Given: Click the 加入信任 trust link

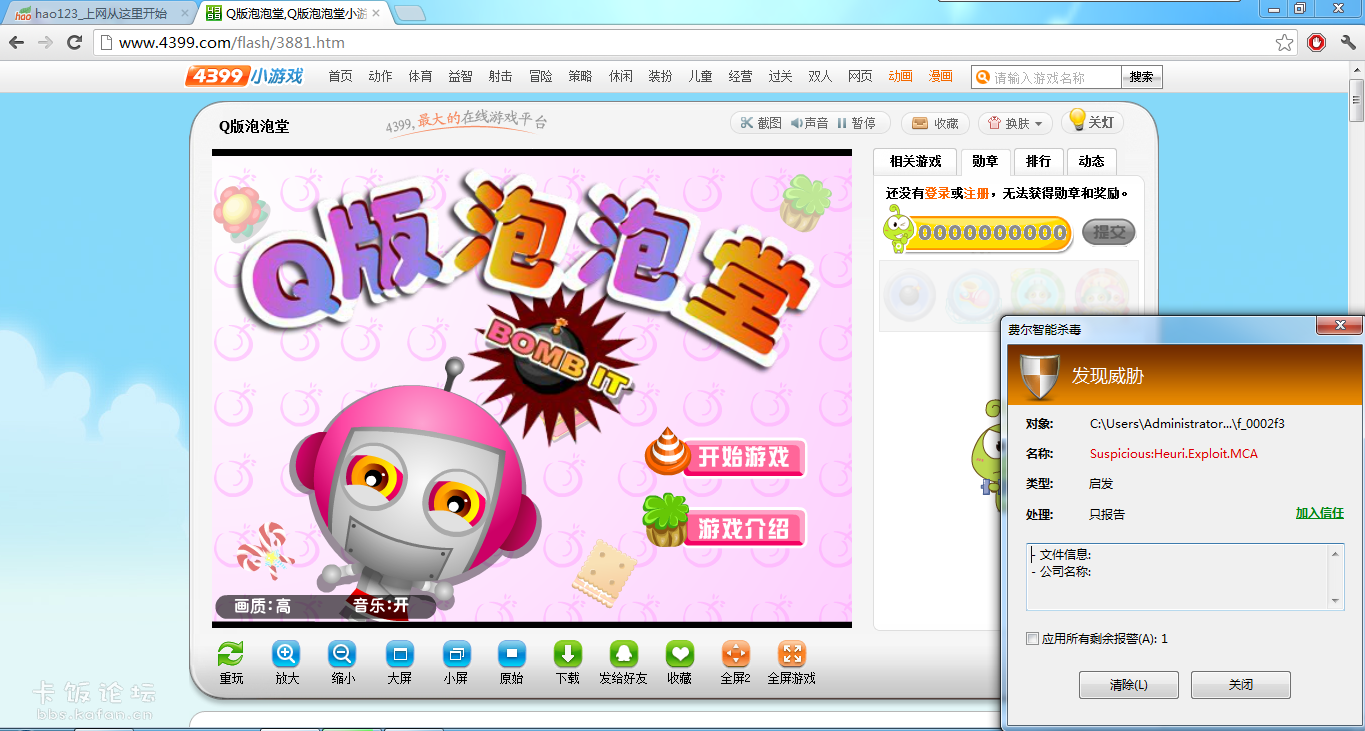Looking at the screenshot, I should (1319, 513).
